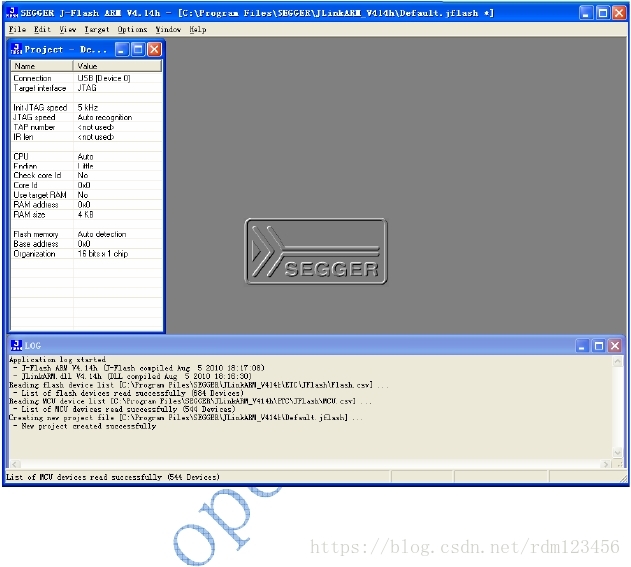Select the Init JTAG speed row

(x=87, y=107)
